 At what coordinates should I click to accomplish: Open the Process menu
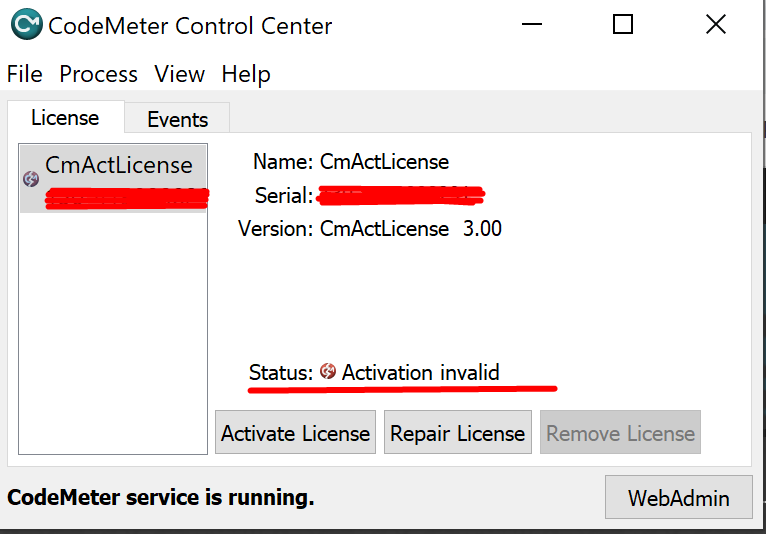pyautogui.click(x=98, y=74)
